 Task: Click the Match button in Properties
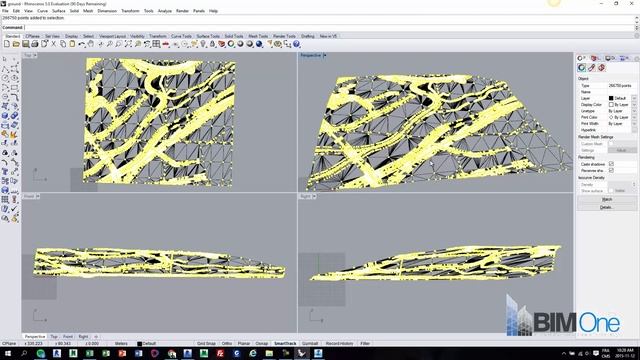tap(607, 199)
